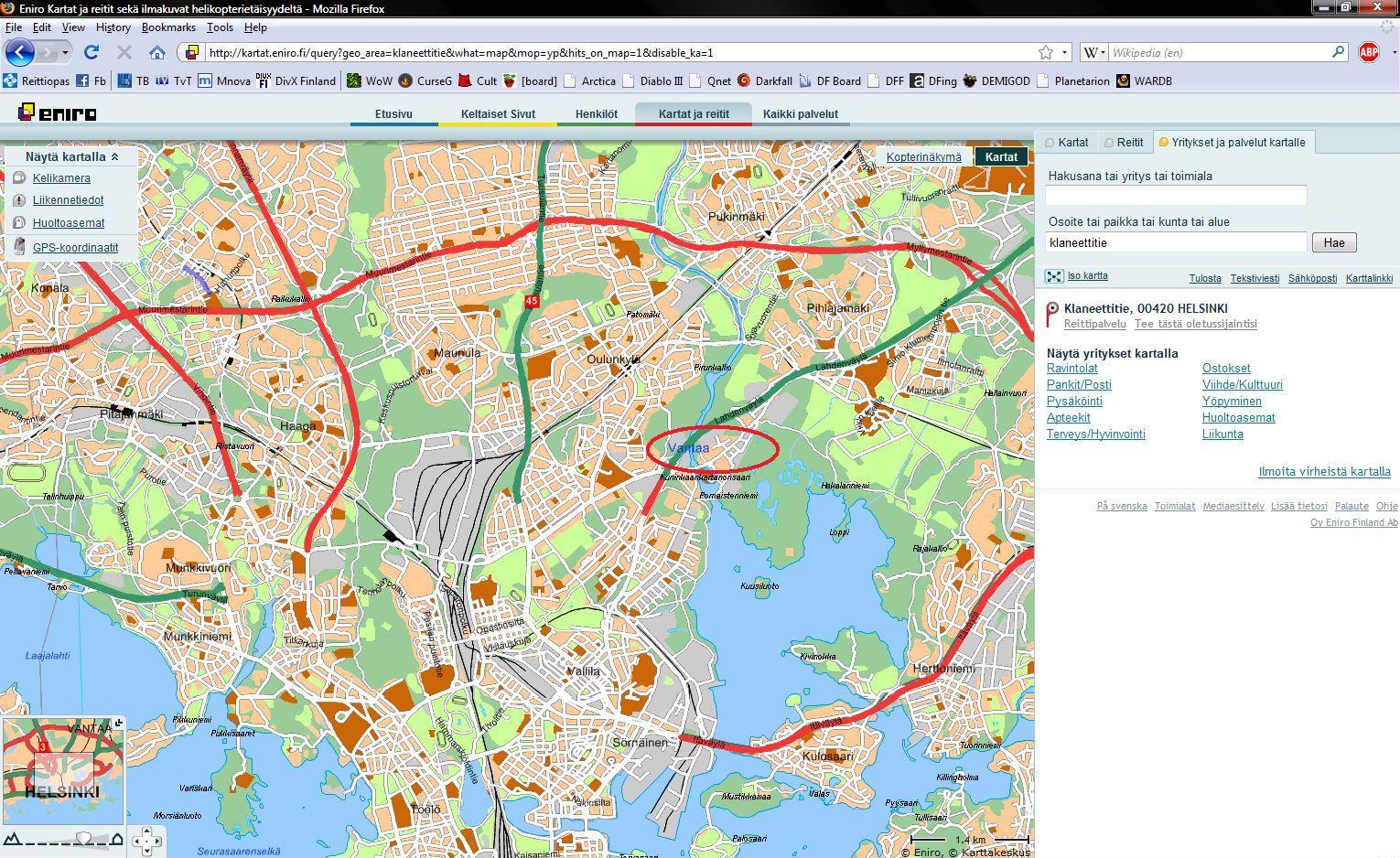Click the Iso kartta fullscreen map icon
1400x858 pixels.
(x=1055, y=276)
